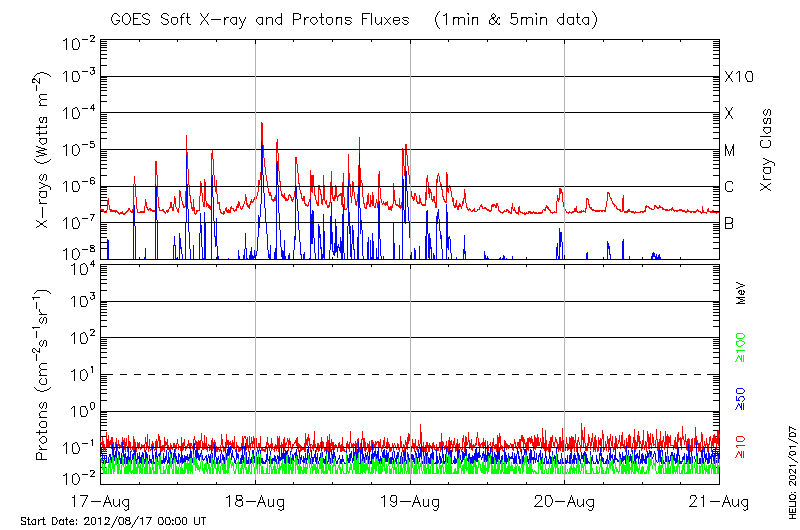Viewport: 800px width, 530px height.
Task: Click the blue ≥50 MeV legend label
Action: pyautogui.click(x=742, y=397)
